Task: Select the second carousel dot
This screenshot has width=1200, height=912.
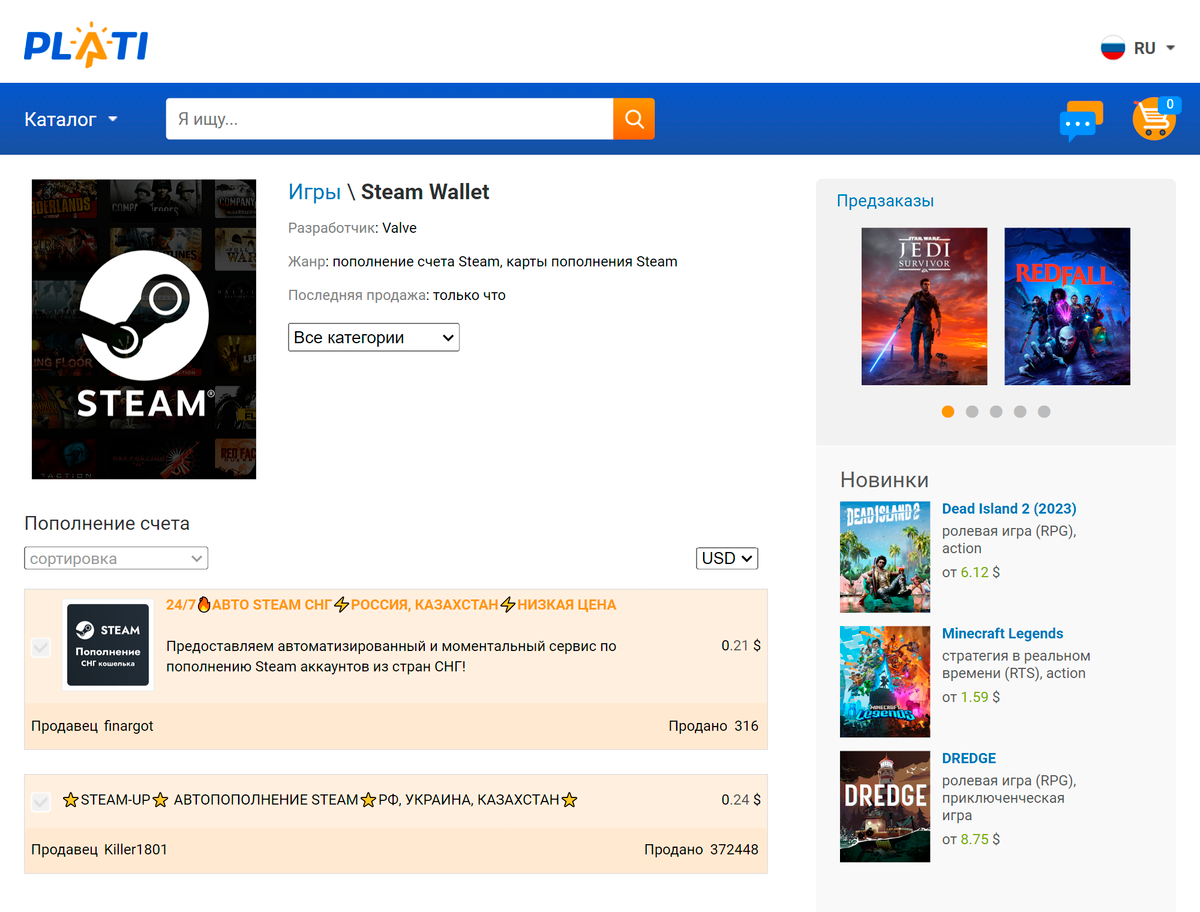Action: click(972, 411)
